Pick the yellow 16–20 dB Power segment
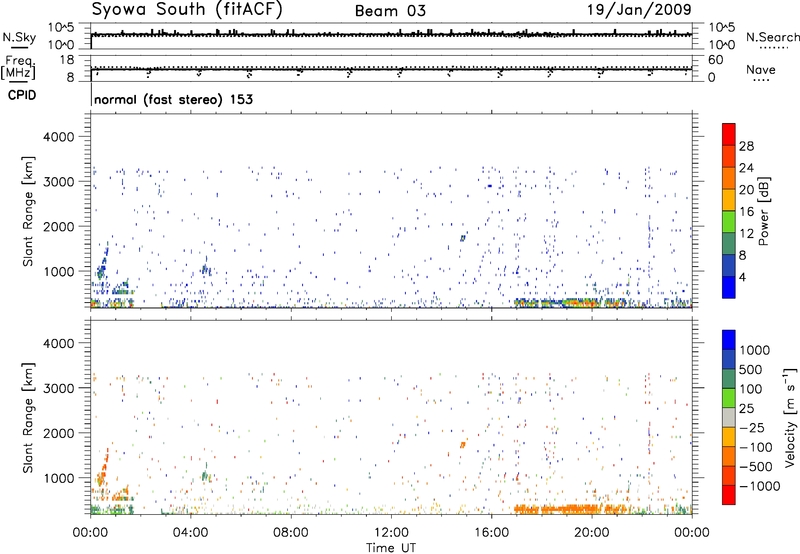Image resolution: width=800 pixels, height=554 pixels. 729,200
